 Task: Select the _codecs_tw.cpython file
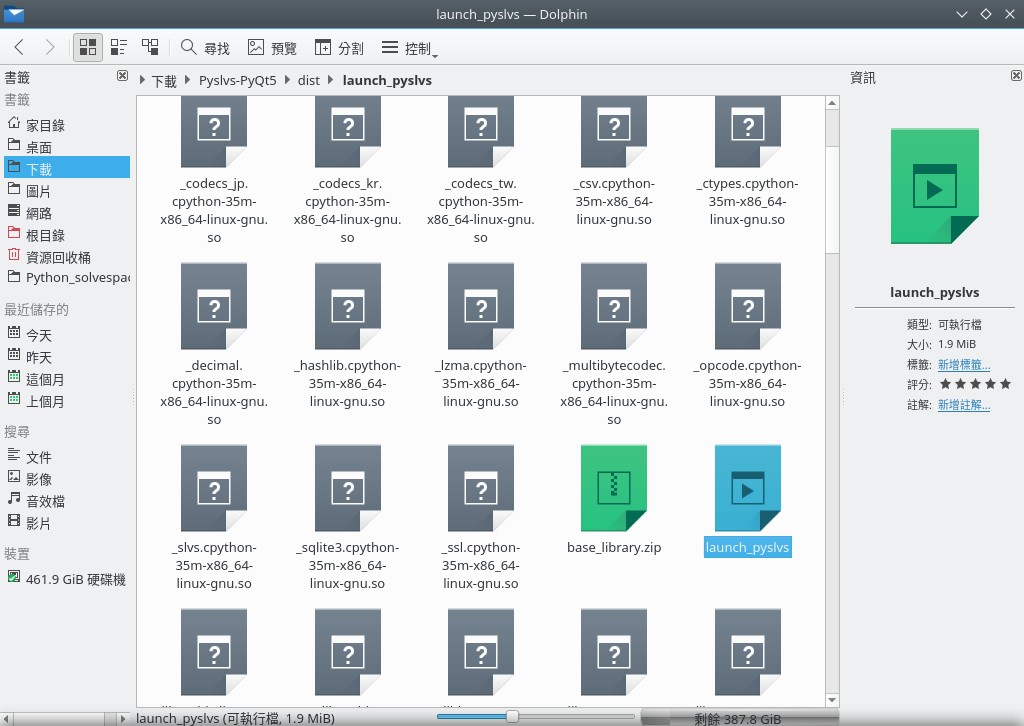click(481, 171)
